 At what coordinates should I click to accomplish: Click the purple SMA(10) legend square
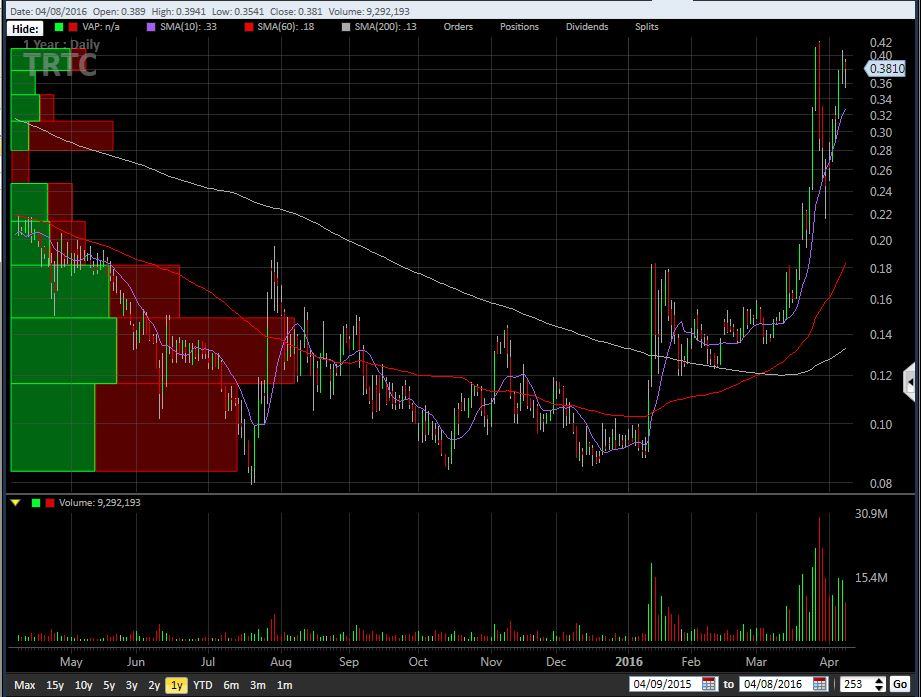[153, 27]
